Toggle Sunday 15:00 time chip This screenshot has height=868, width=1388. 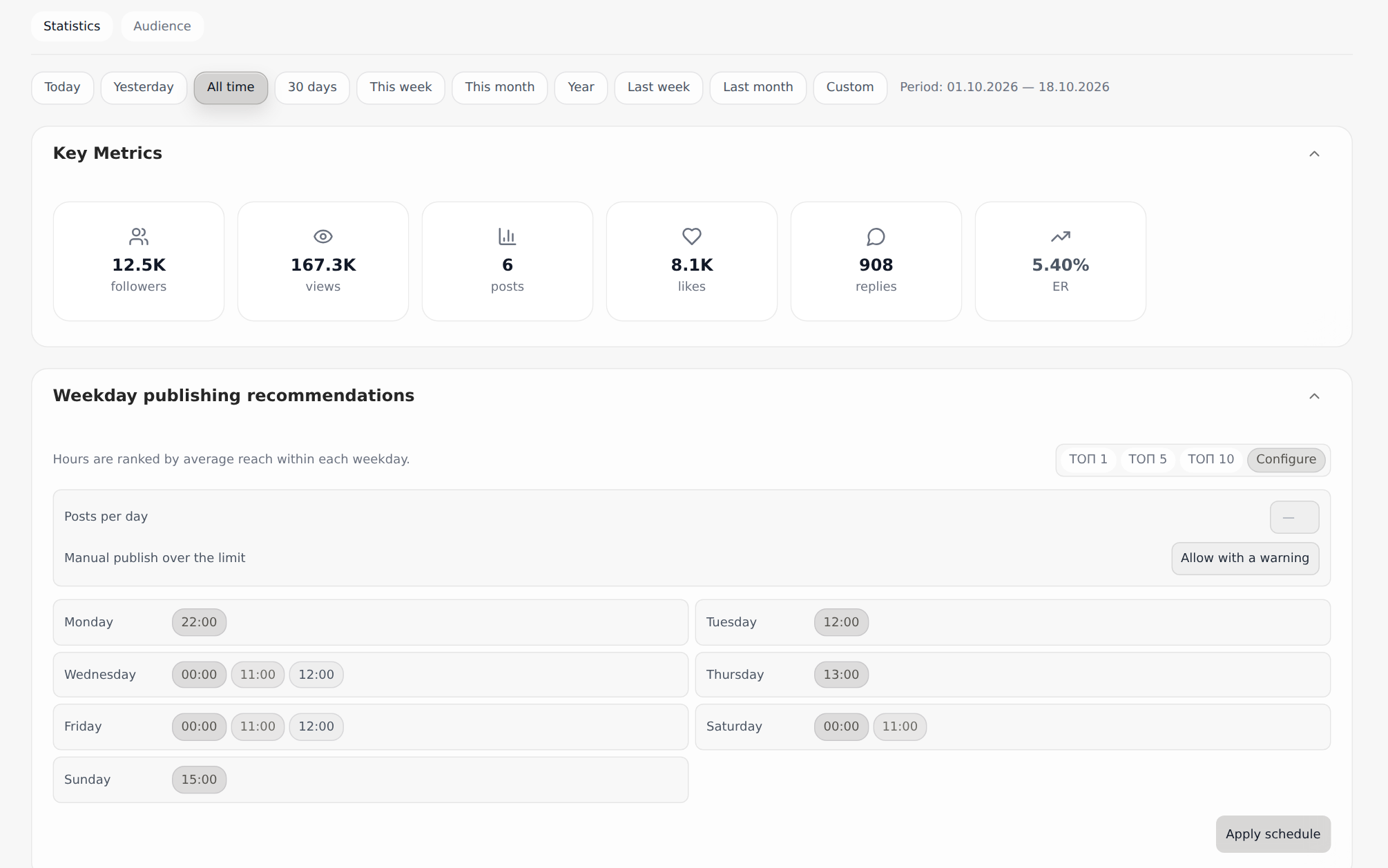click(199, 780)
